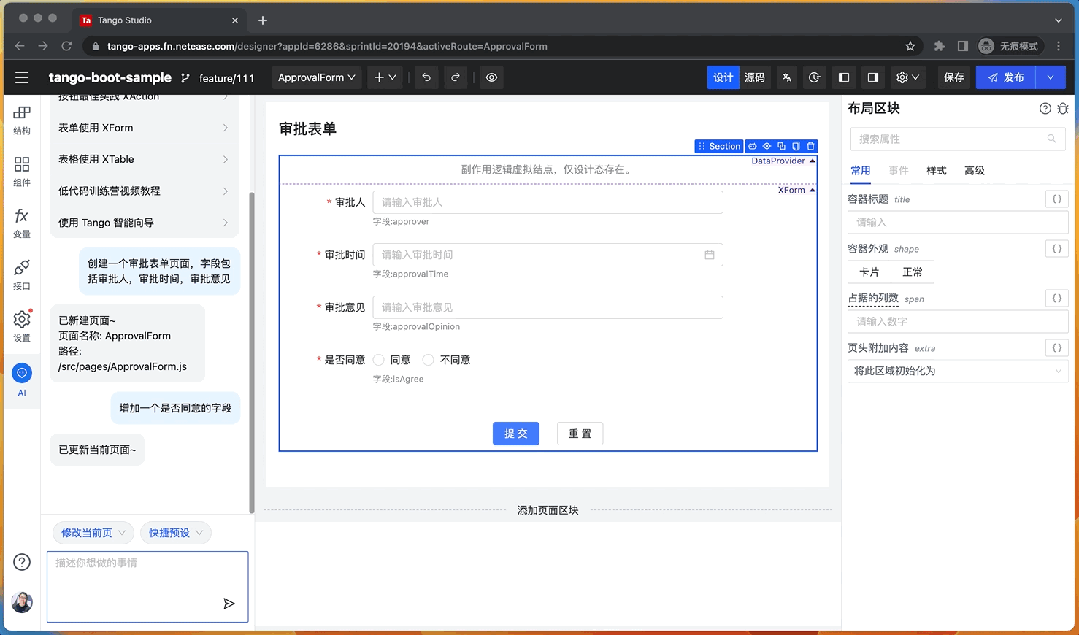Switch to 设计 design mode
This screenshot has height=635, width=1079.
pos(723,78)
